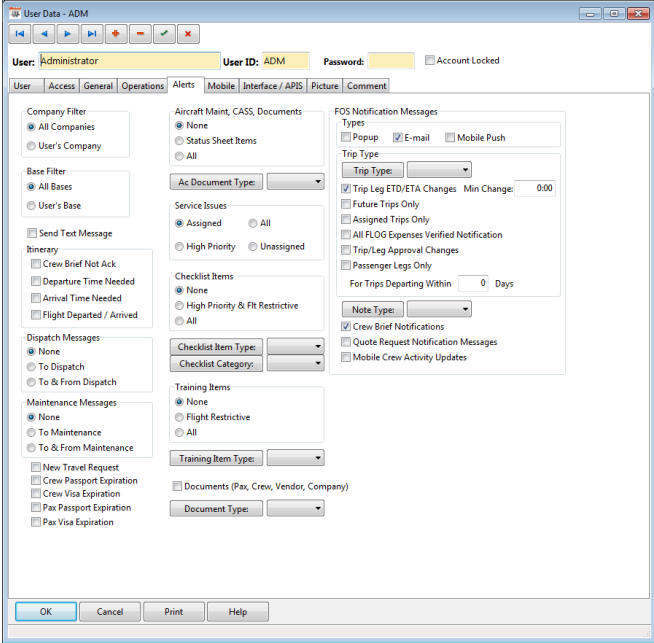Click the Trip Type button
Screen dimensions: 654x643
pos(373,171)
